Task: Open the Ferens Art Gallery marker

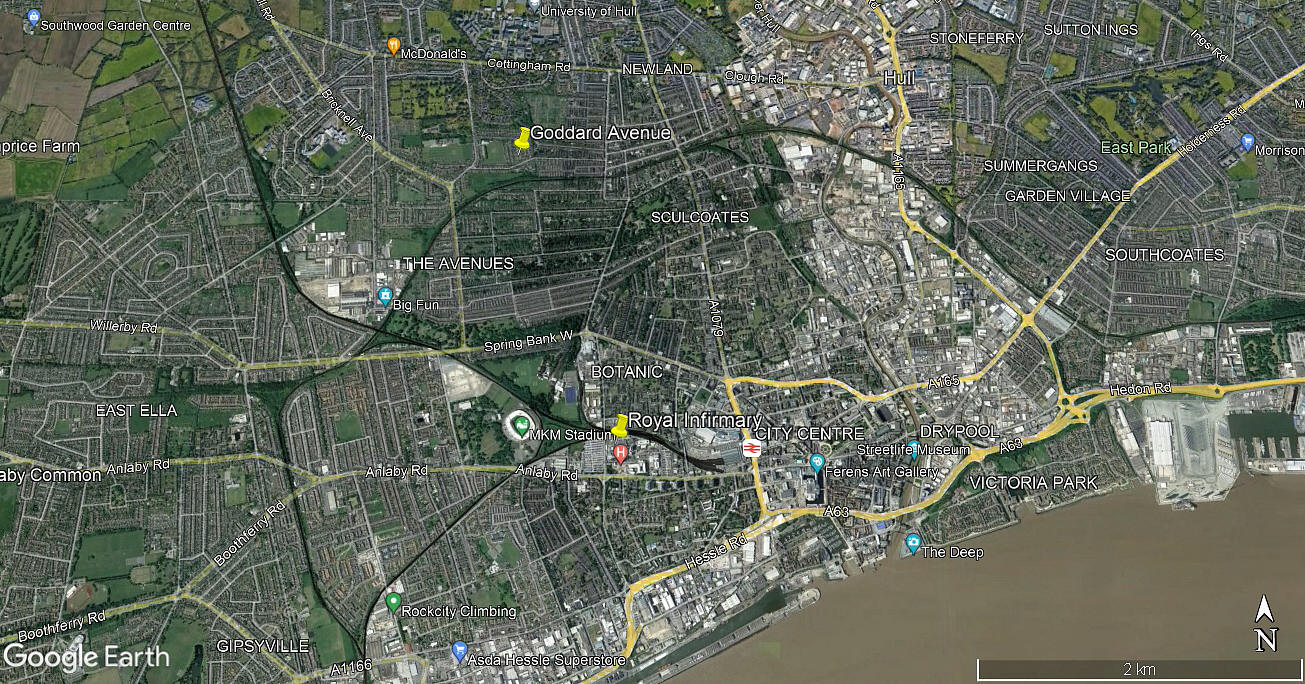Action: click(817, 463)
